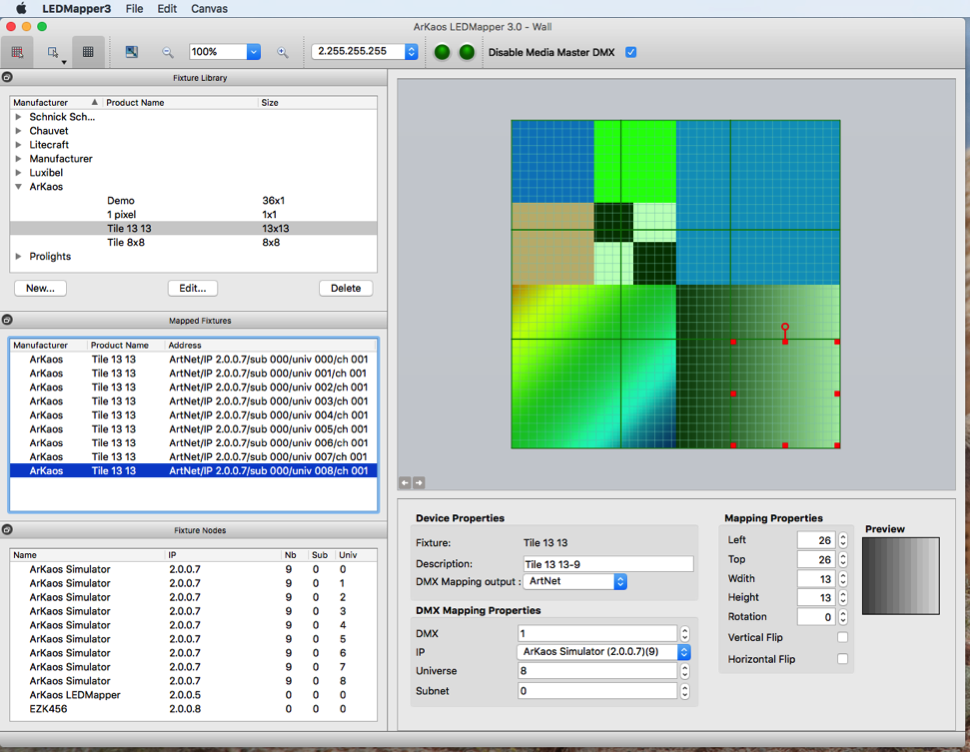Select the Demo 36x1 fixture

[193, 201]
